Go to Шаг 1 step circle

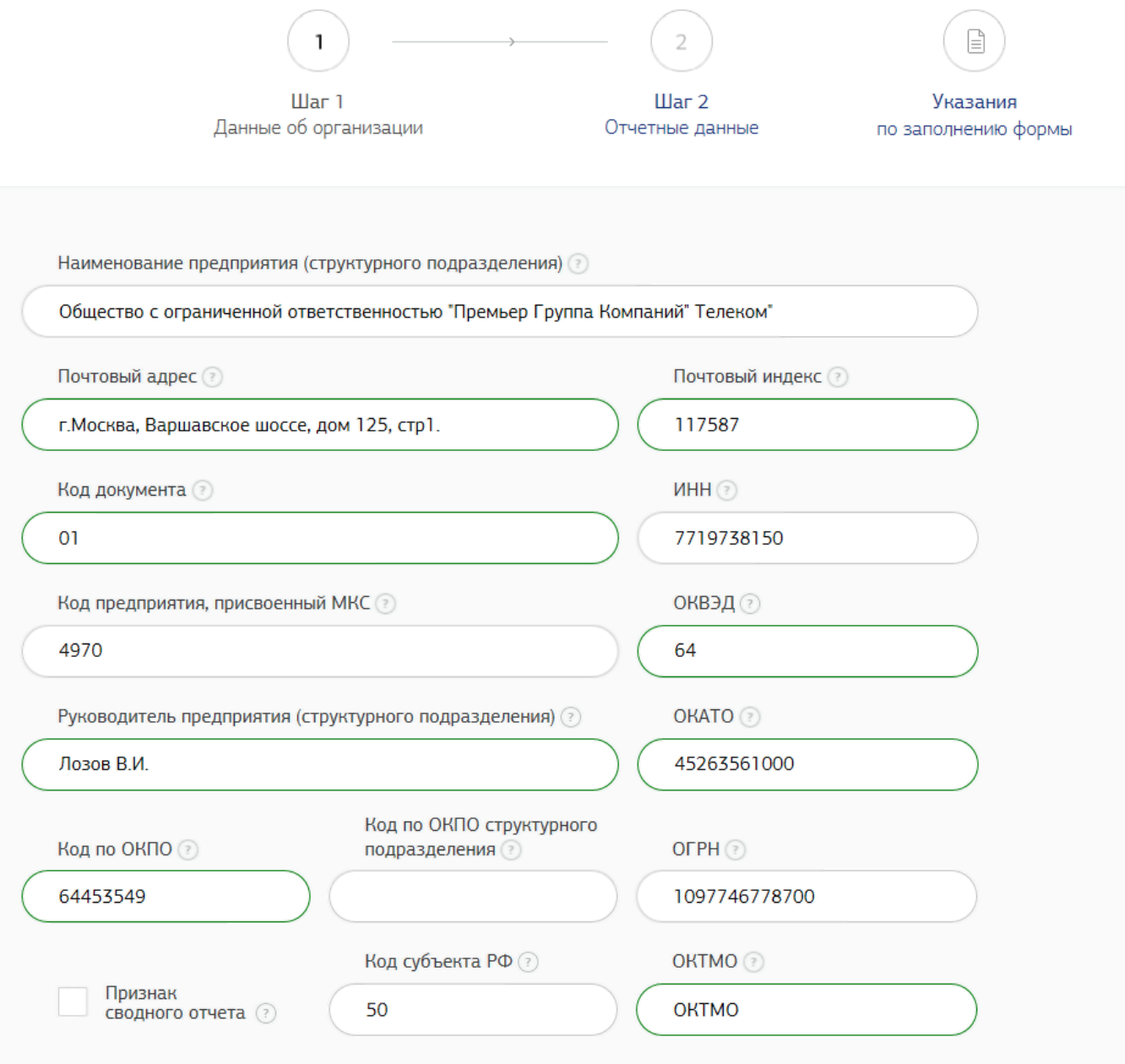pos(318,41)
